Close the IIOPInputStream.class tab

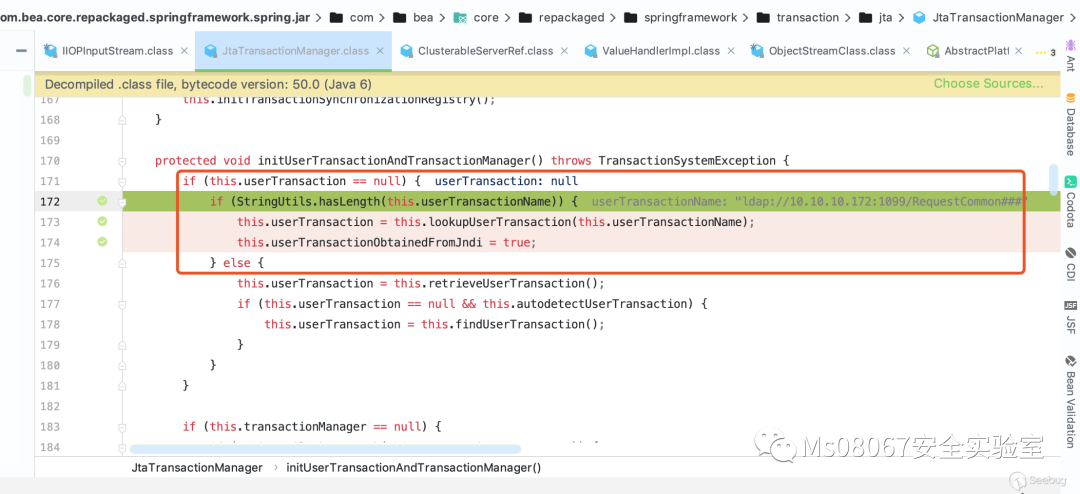[x=184, y=51]
